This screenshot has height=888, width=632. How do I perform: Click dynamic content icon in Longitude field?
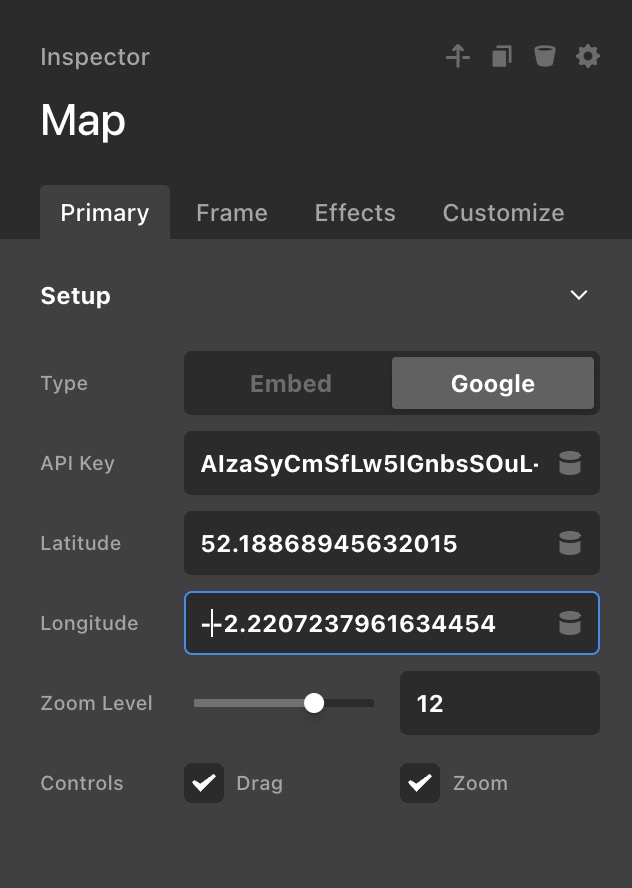[x=569, y=623]
